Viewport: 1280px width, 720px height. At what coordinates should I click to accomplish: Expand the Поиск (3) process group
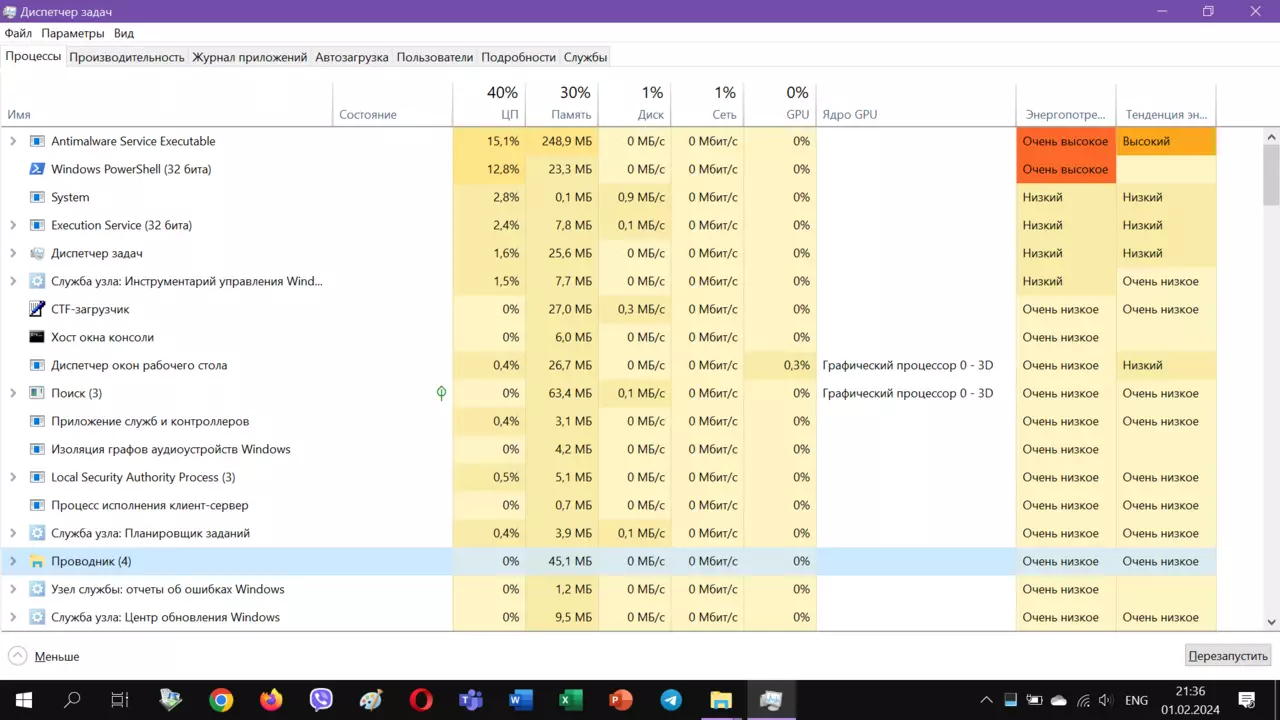[x=13, y=393]
